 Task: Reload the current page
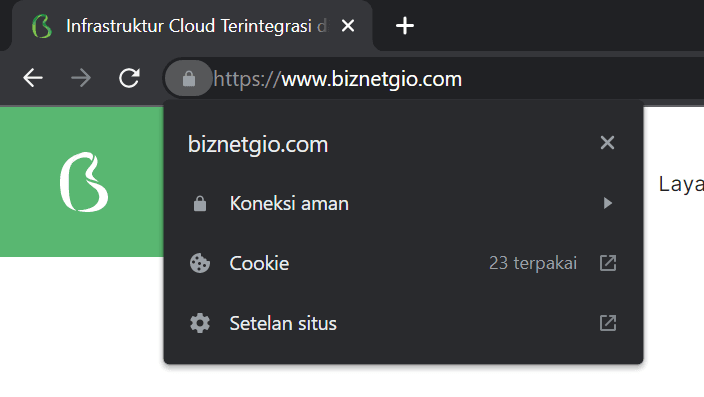coord(129,78)
